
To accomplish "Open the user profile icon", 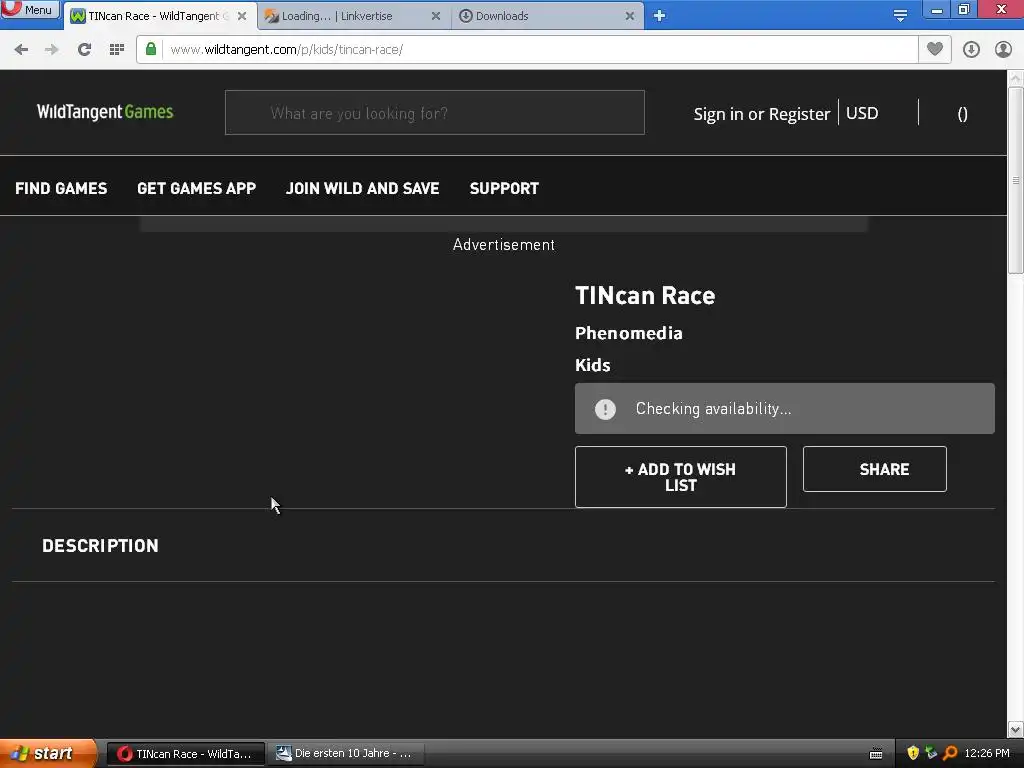I will (x=1003, y=50).
